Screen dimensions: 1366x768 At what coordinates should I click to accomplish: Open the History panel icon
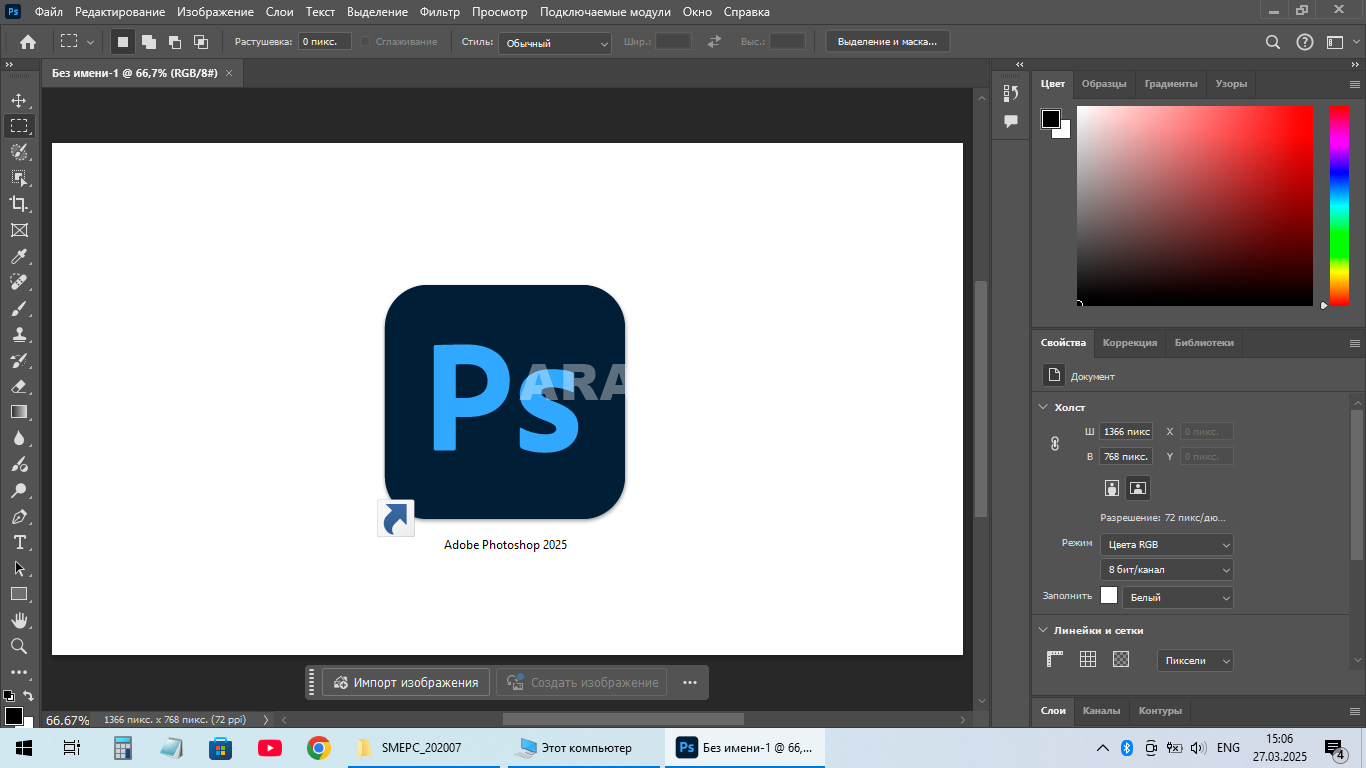coord(1011,93)
